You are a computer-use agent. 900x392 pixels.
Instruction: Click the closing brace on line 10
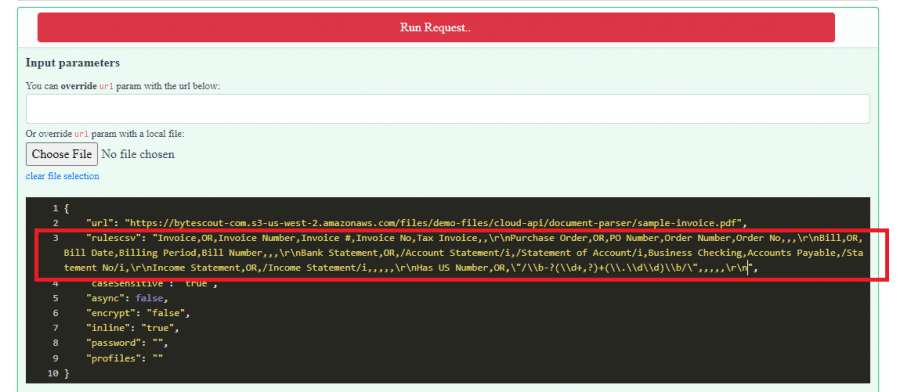pos(67,373)
